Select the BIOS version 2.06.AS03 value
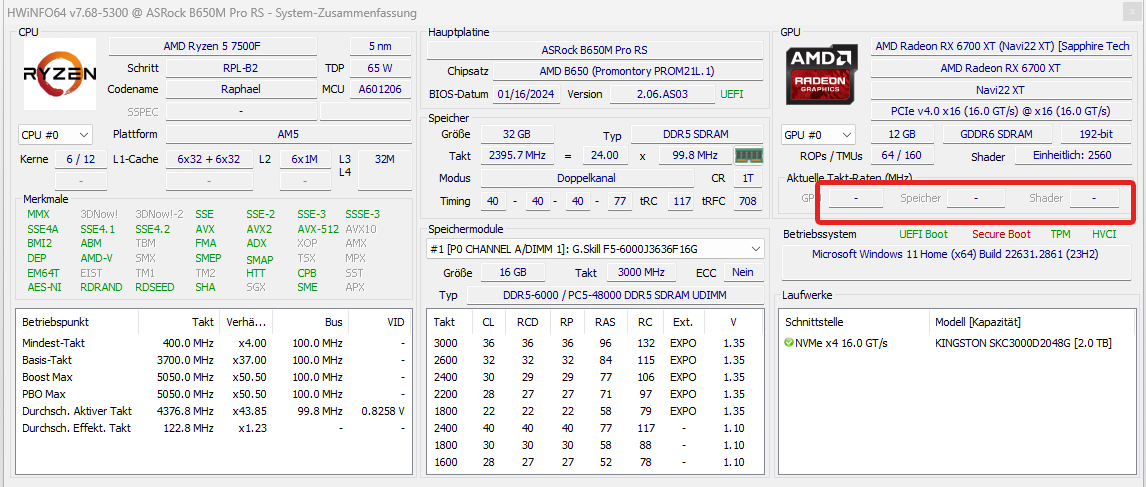 point(662,94)
